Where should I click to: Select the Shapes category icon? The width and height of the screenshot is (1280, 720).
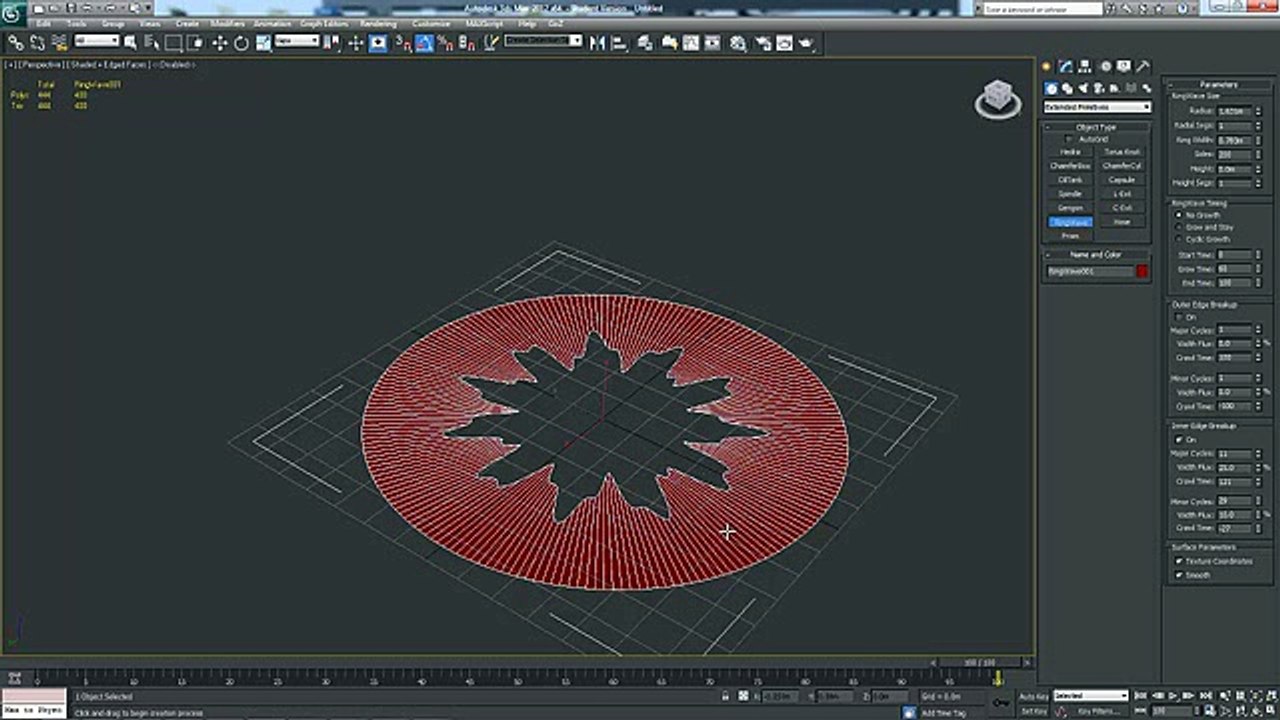pos(1067,88)
